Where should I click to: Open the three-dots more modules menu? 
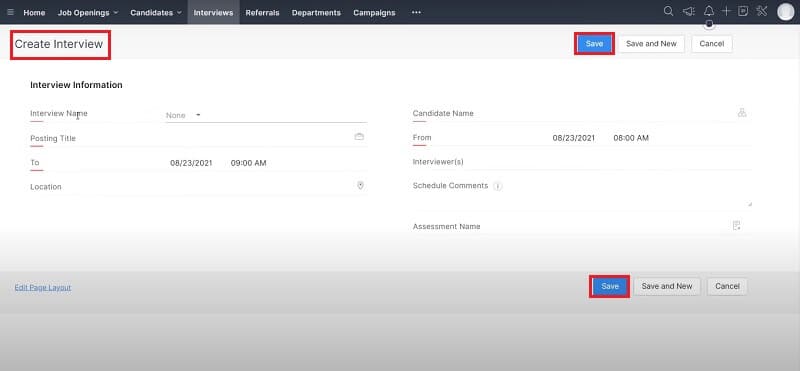point(416,12)
